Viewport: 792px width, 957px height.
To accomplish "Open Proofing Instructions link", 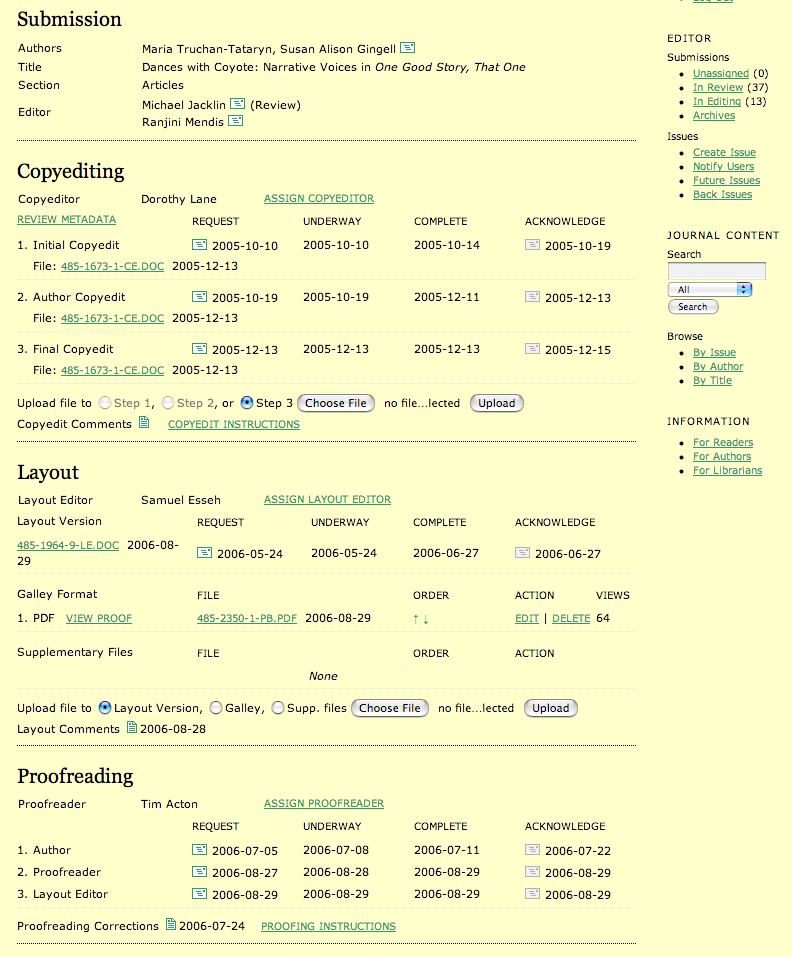I will (x=328, y=926).
